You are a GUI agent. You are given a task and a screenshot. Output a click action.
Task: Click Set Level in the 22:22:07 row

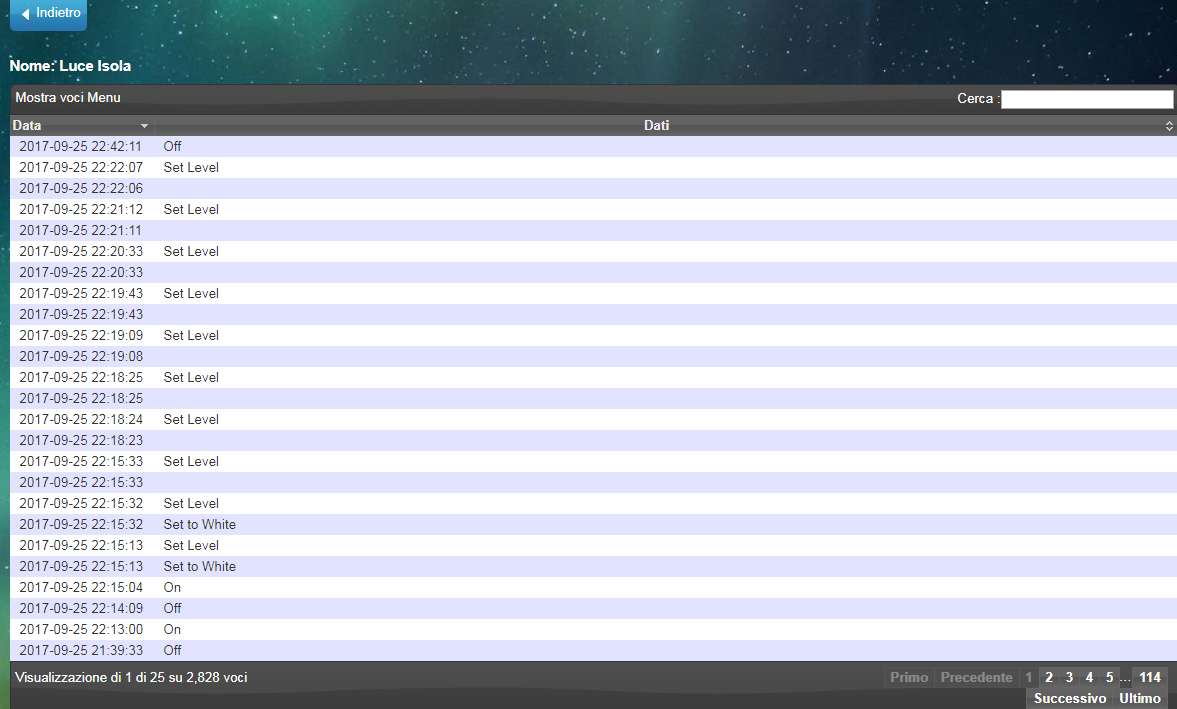coord(191,167)
